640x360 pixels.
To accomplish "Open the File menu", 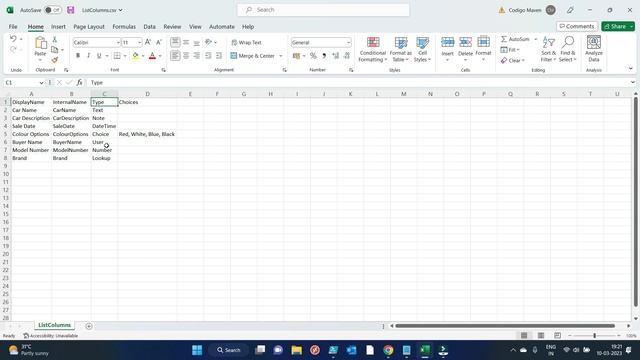I will coord(13,27).
